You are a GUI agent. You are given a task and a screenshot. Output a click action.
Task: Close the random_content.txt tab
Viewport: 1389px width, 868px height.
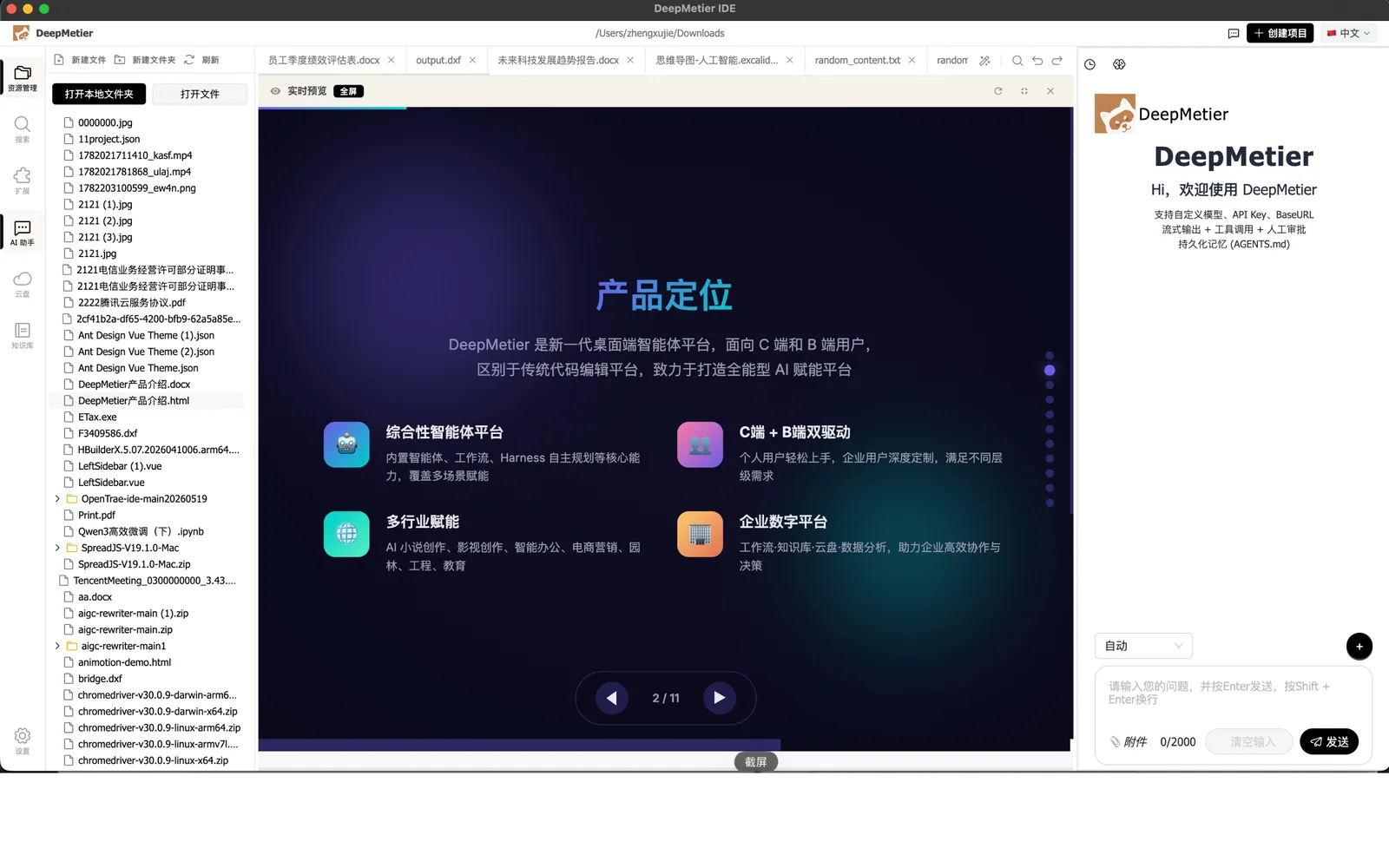(x=912, y=60)
